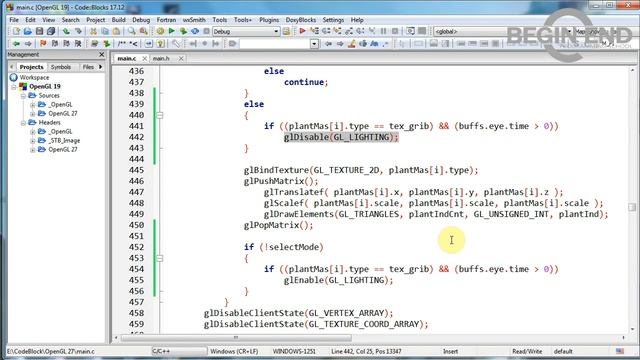Open the Build menu
The image size is (640, 360).
tap(118, 20)
